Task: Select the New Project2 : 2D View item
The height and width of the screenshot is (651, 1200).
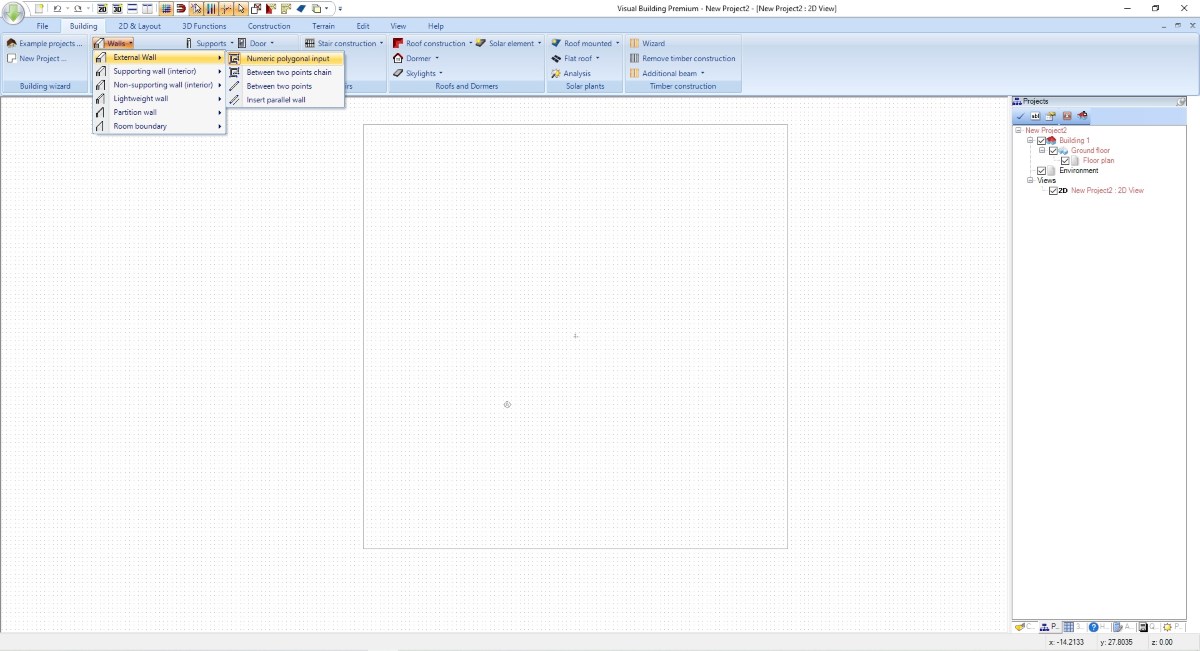Action: click(1107, 190)
